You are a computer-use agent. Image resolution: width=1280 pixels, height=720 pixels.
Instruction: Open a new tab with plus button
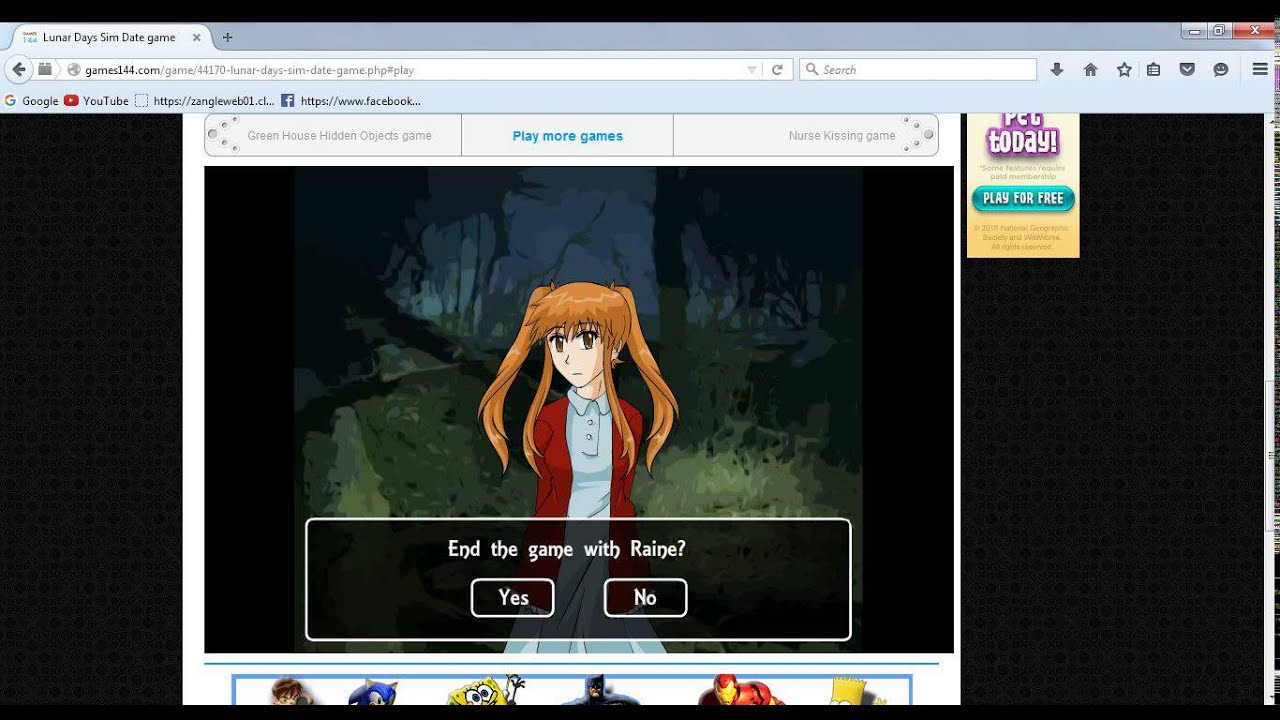pos(227,37)
